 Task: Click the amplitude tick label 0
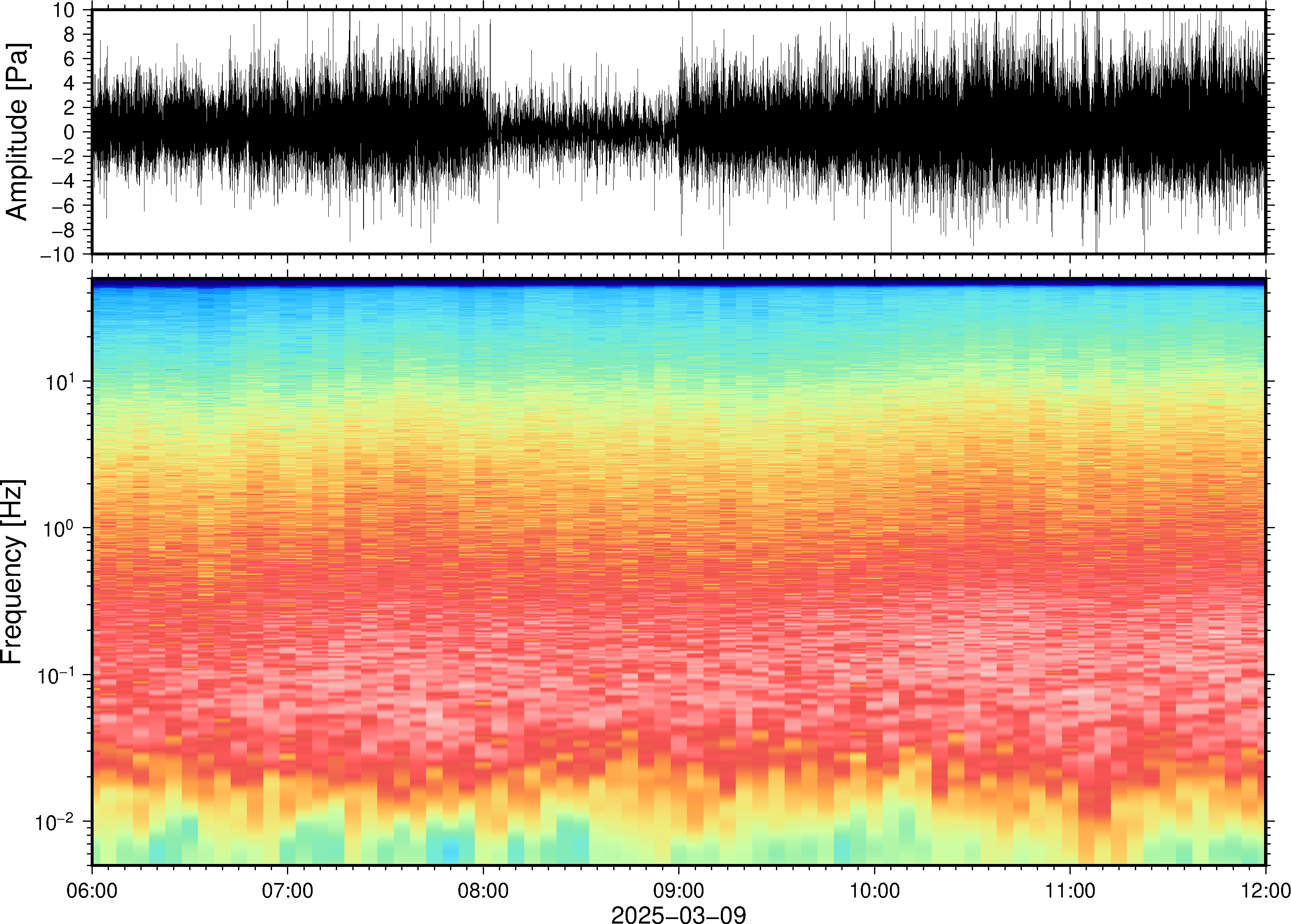pos(69,132)
